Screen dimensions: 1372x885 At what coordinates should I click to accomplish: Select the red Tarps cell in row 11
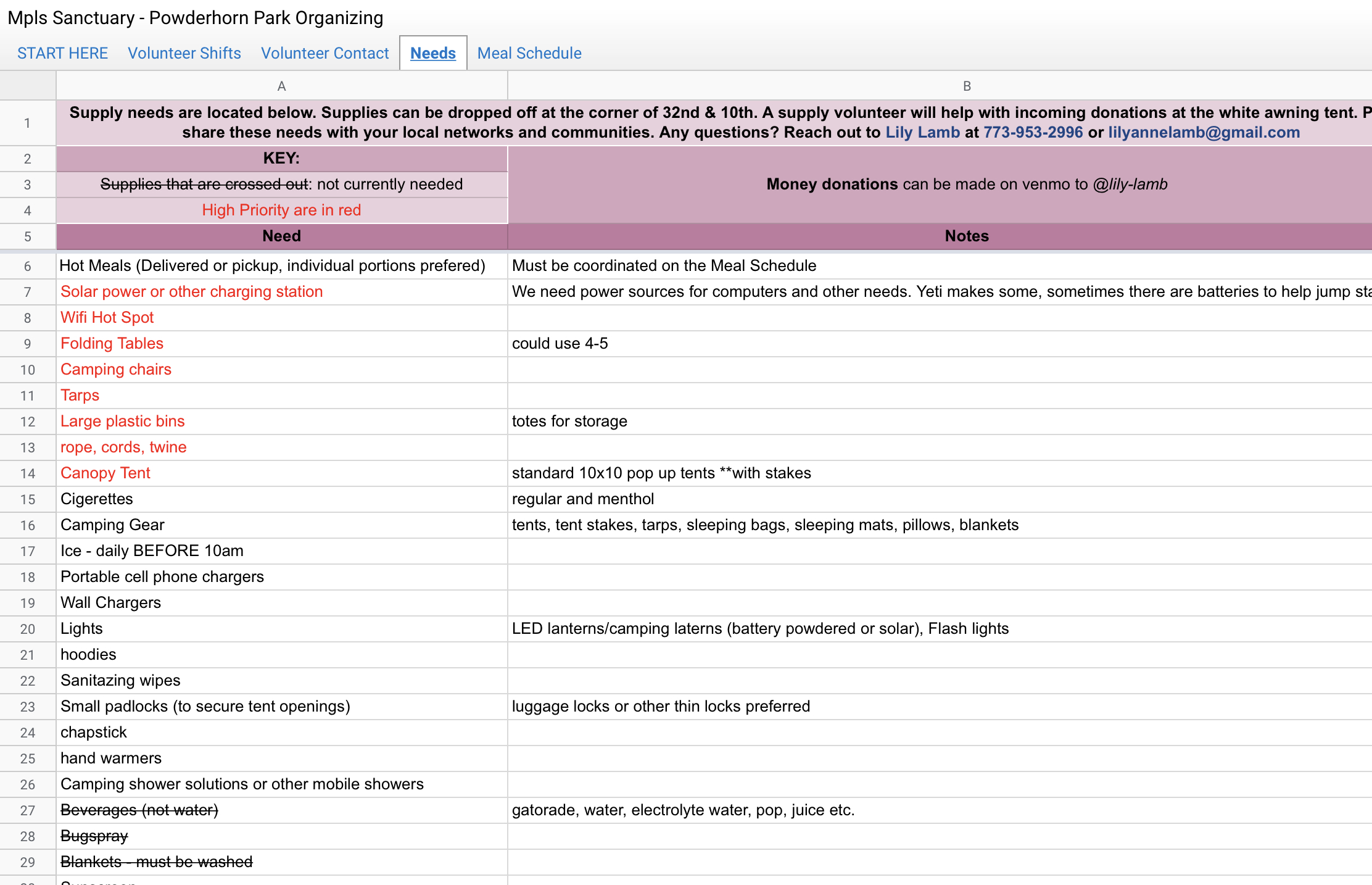pos(282,396)
